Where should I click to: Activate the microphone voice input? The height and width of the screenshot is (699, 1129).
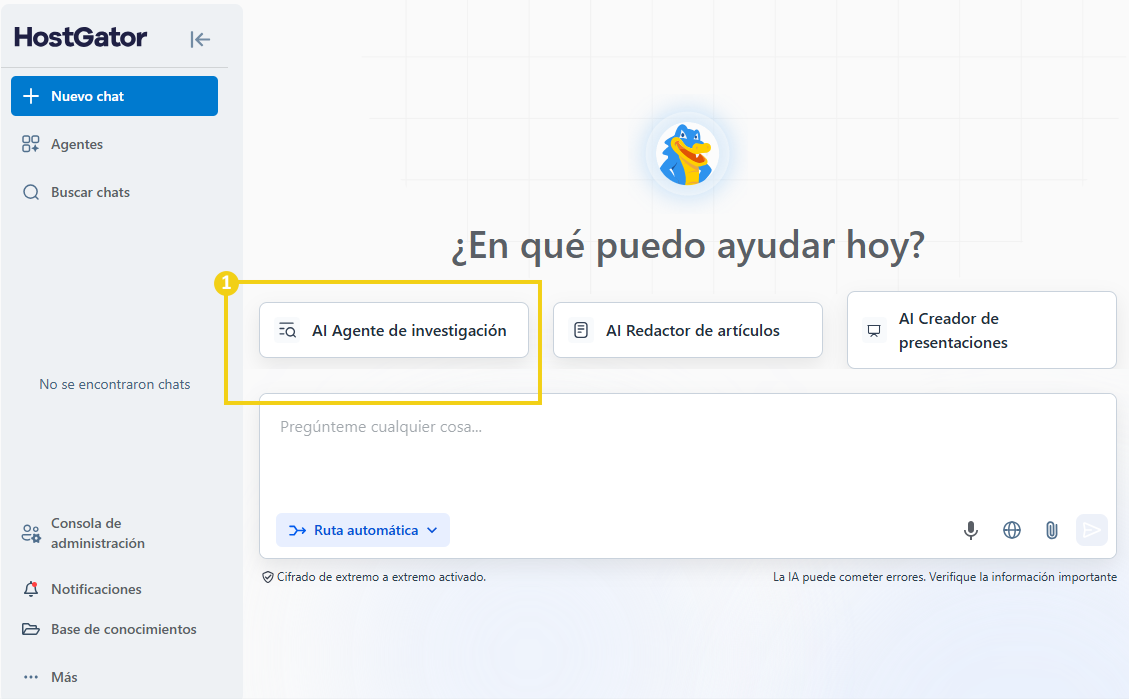click(x=971, y=531)
